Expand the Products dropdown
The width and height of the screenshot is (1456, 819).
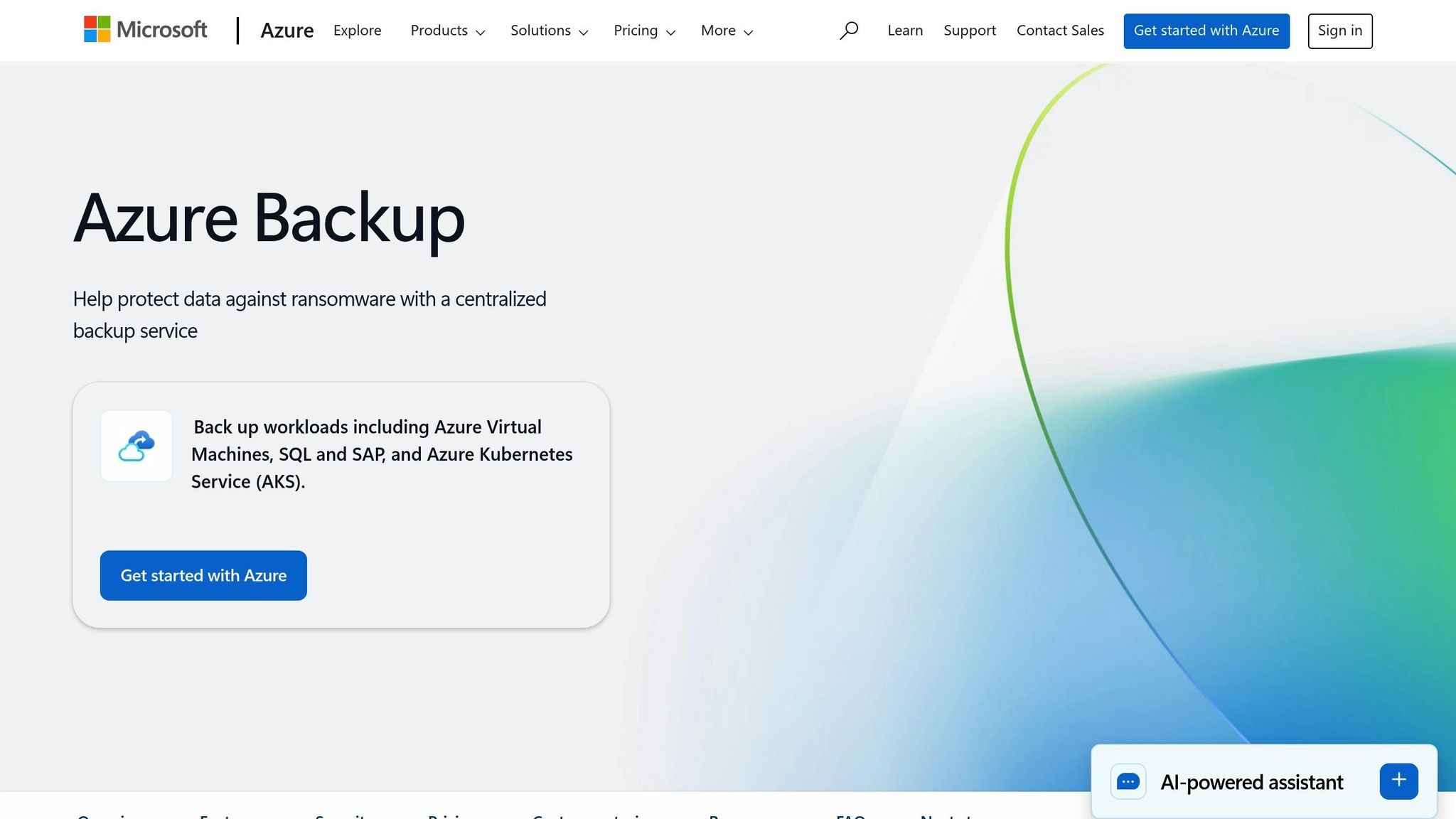point(447,31)
